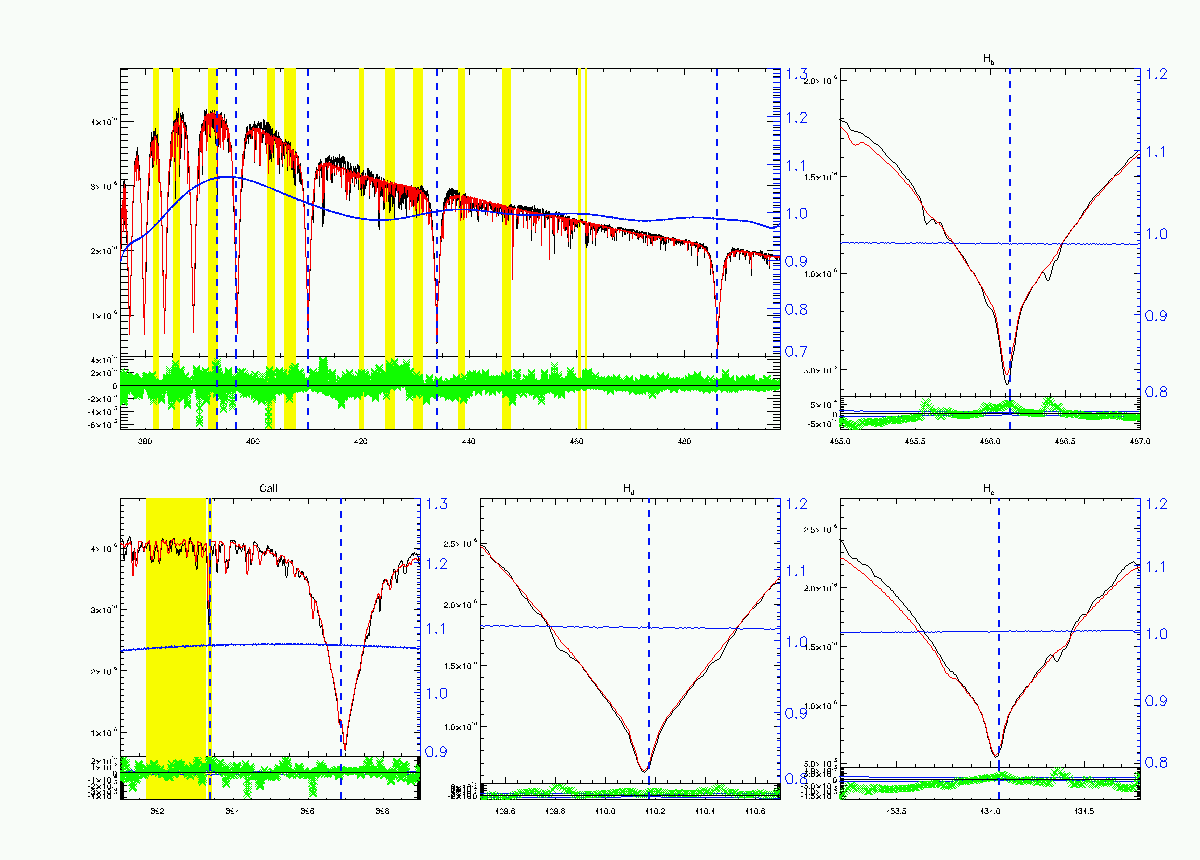Click blue 1.0 label on Hd panel axis

pos(797,642)
